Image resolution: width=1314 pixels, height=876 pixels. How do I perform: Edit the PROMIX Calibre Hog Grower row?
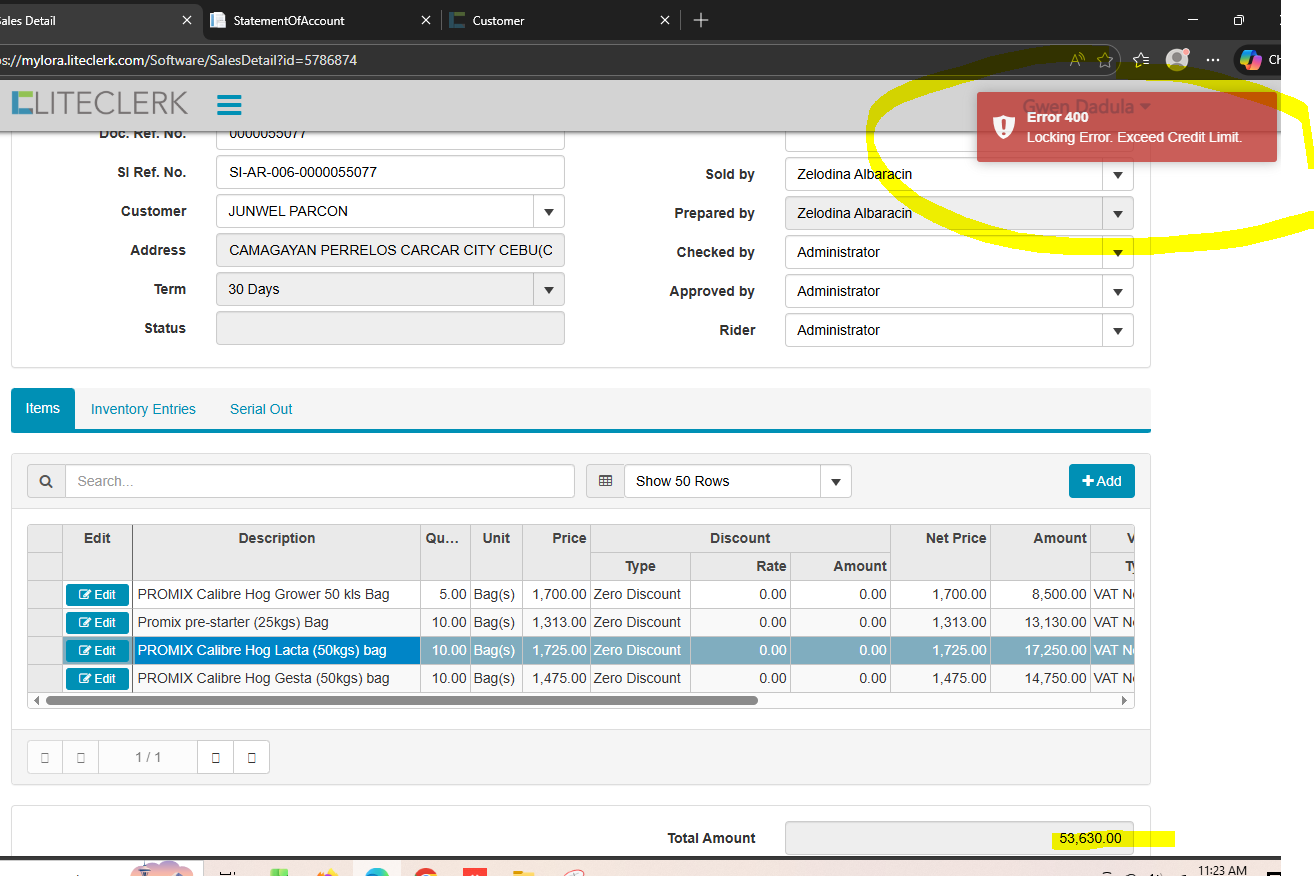[x=97, y=595]
